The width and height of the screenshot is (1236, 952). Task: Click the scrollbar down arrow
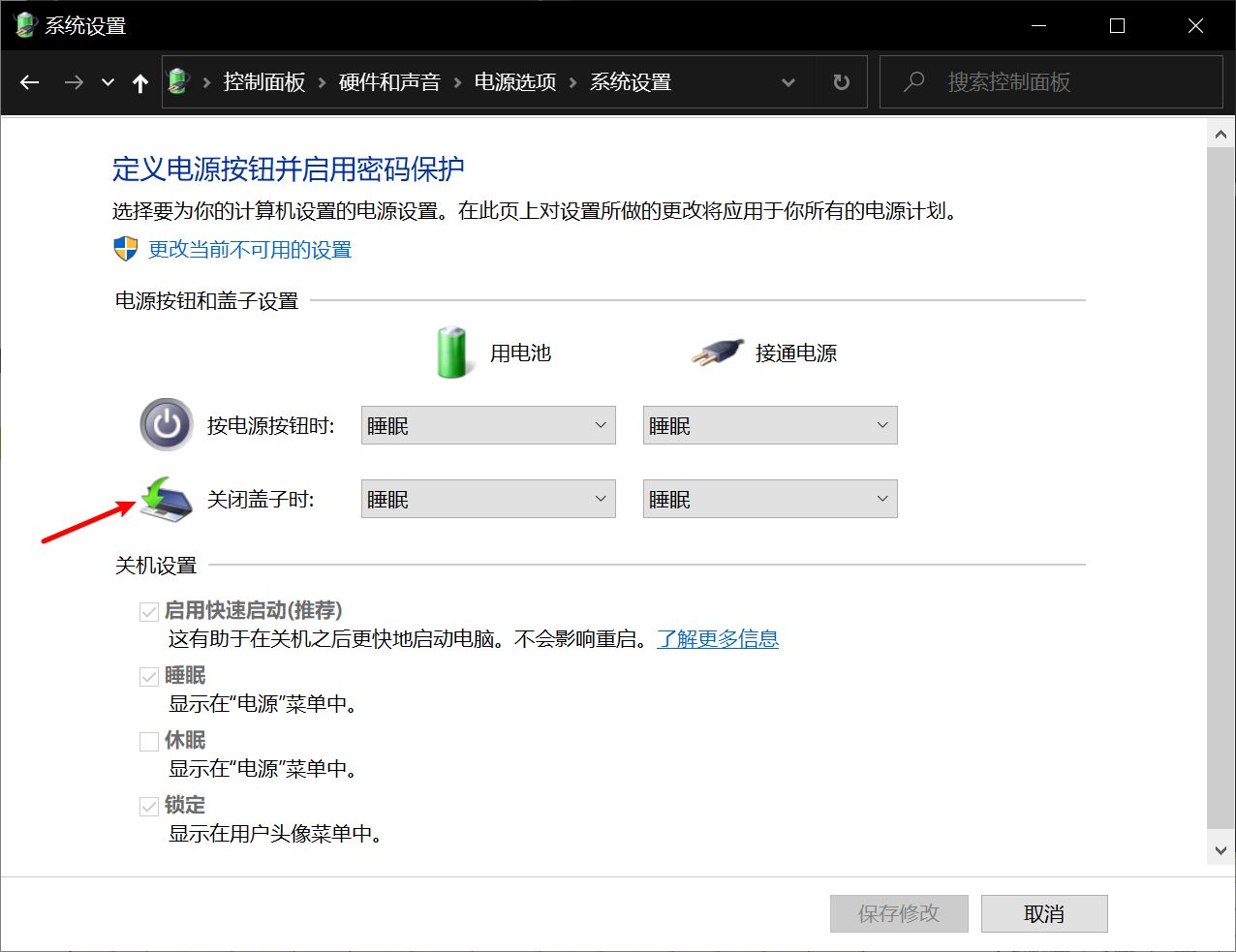[1221, 850]
